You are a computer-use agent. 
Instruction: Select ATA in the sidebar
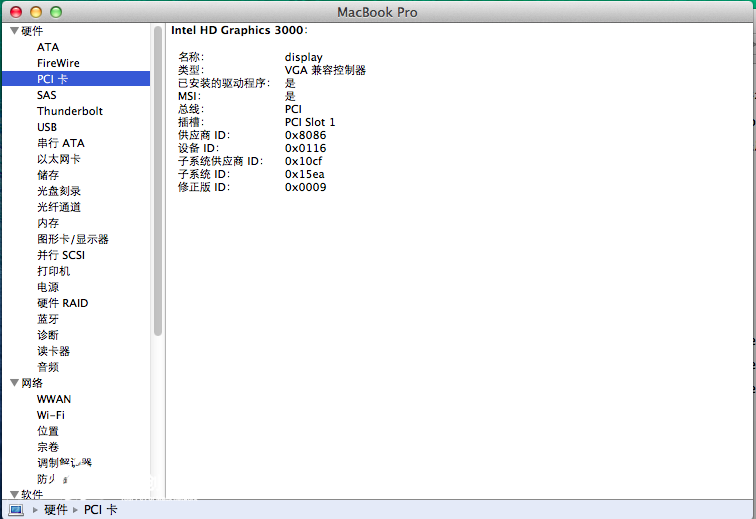point(48,47)
